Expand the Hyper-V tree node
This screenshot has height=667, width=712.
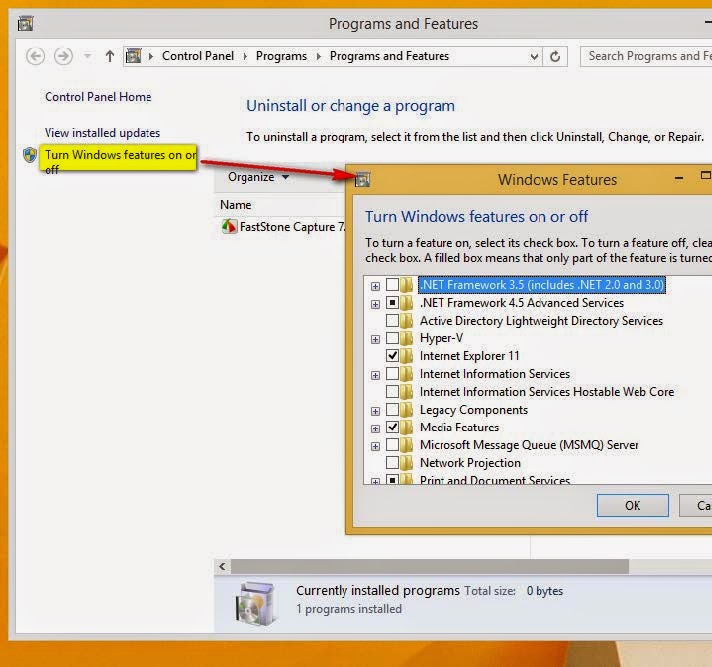[375, 339]
